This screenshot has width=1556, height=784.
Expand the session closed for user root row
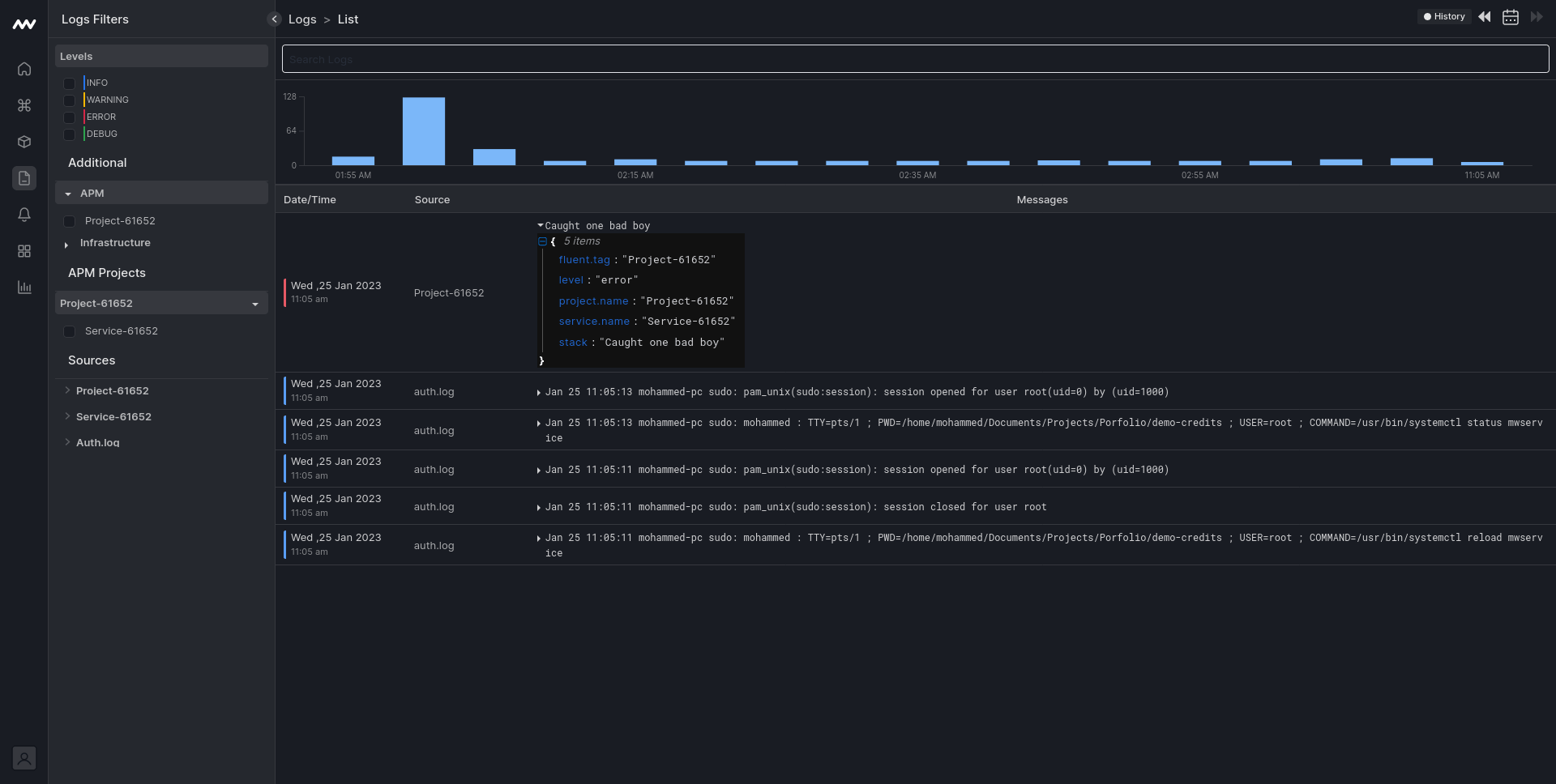coord(539,508)
